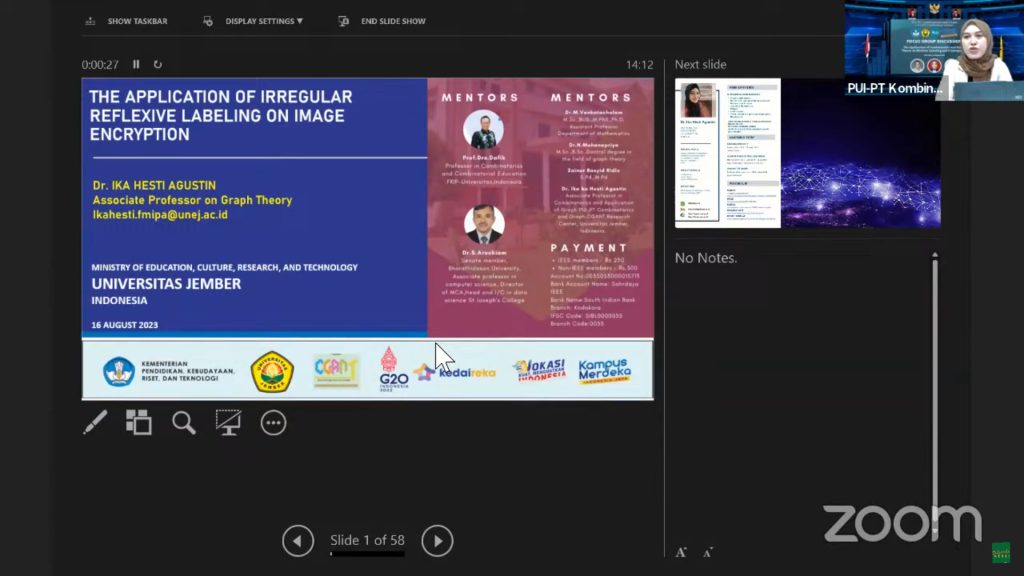Make the notes text larger
The height and width of the screenshot is (576, 1024).
[681, 552]
